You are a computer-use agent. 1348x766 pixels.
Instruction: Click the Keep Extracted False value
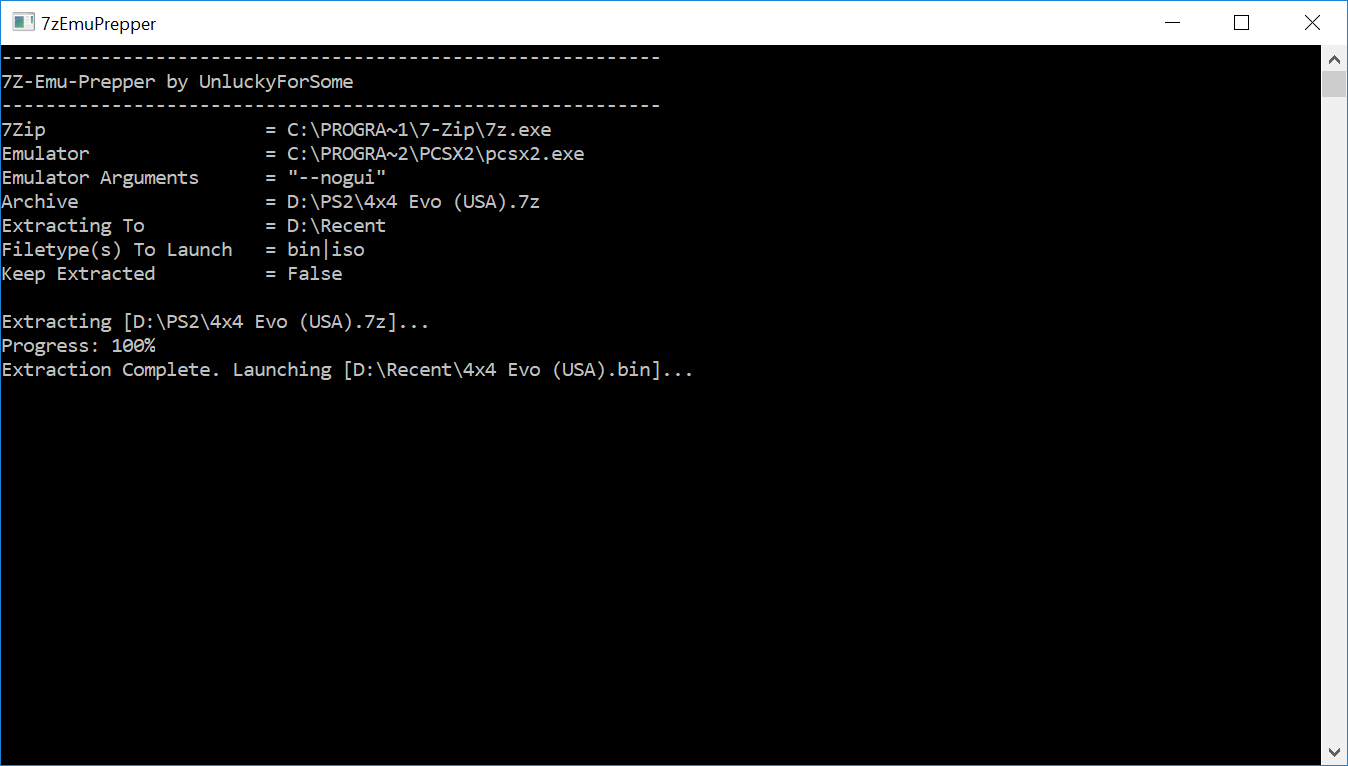[x=314, y=273]
